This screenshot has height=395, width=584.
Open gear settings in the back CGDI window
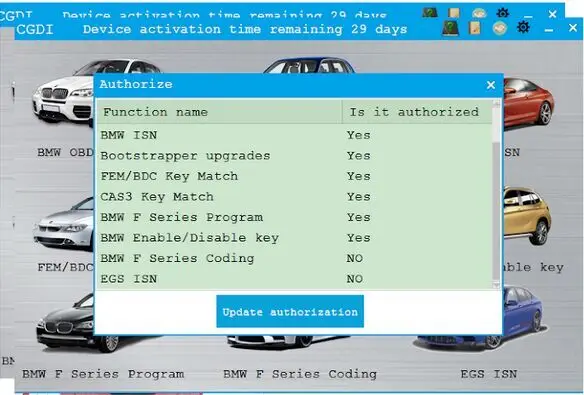pyautogui.click(x=502, y=13)
